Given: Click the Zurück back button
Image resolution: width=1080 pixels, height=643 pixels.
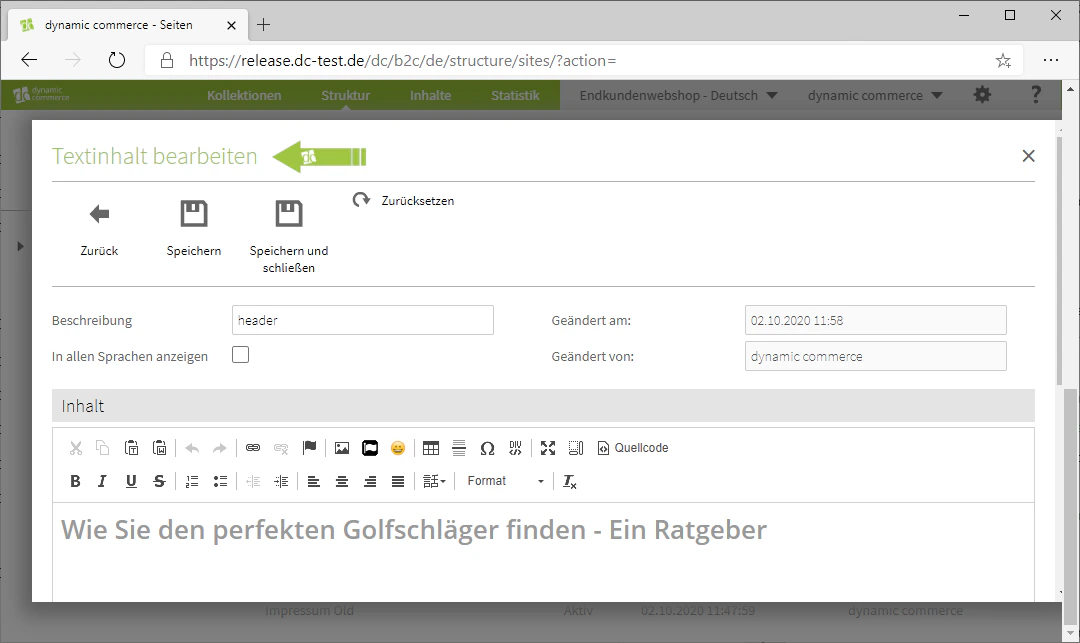Looking at the screenshot, I should click(99, 229).
